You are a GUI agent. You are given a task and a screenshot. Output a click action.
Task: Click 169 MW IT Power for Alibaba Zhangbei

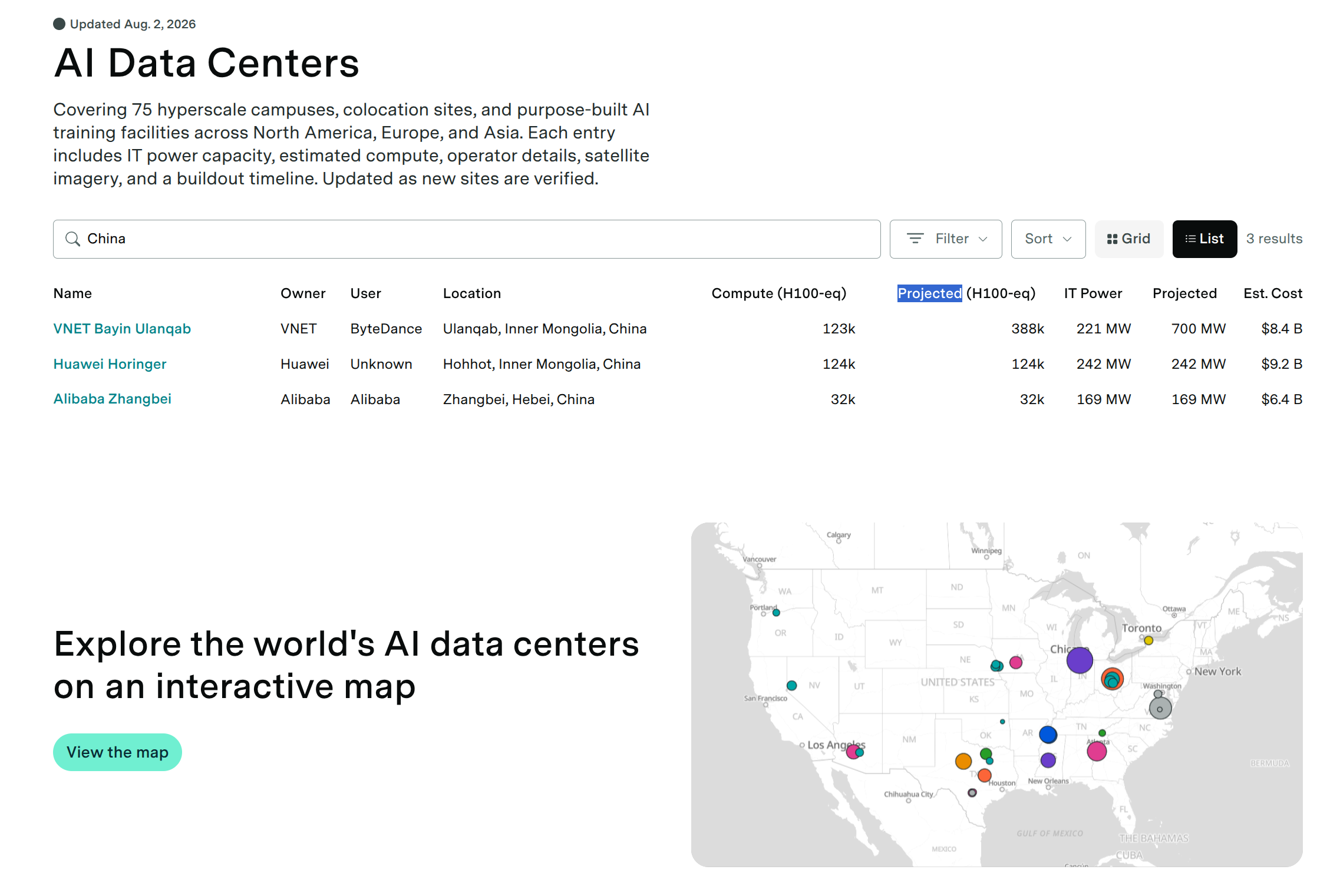pyautogui.click(x=1104, y=399)
